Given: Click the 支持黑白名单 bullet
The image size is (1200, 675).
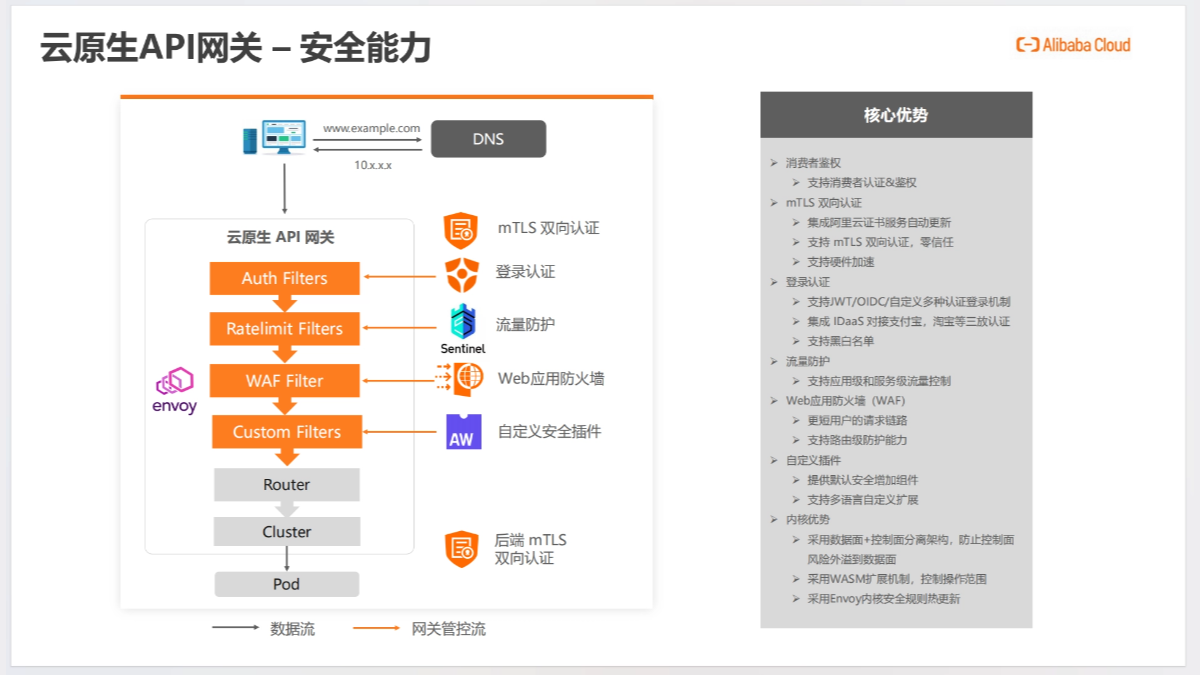Looking at the screenshot, I should [840, 341].
